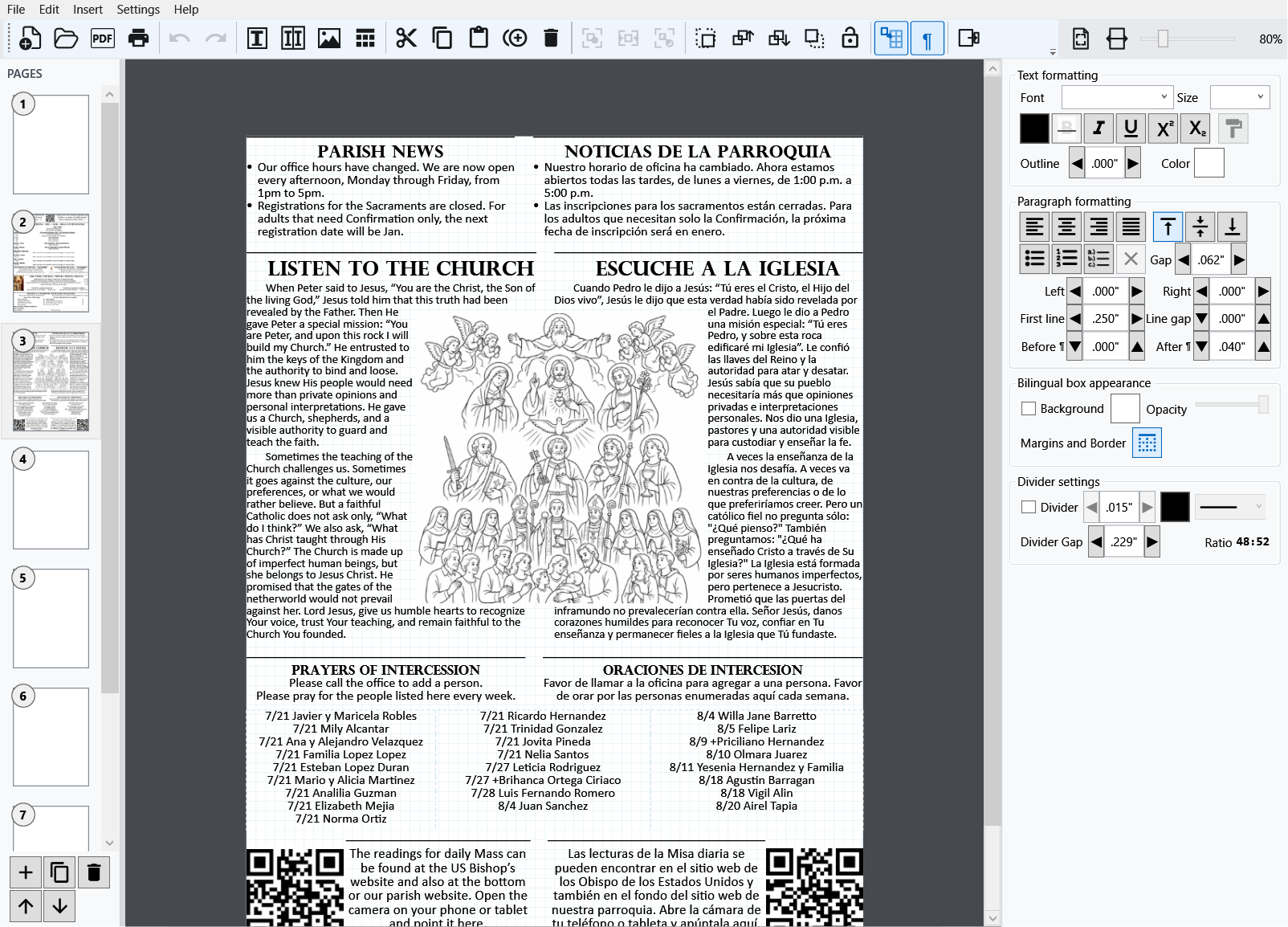Toggle italic formatting
Viewport: 1288px width, 927px height.
1098,129
